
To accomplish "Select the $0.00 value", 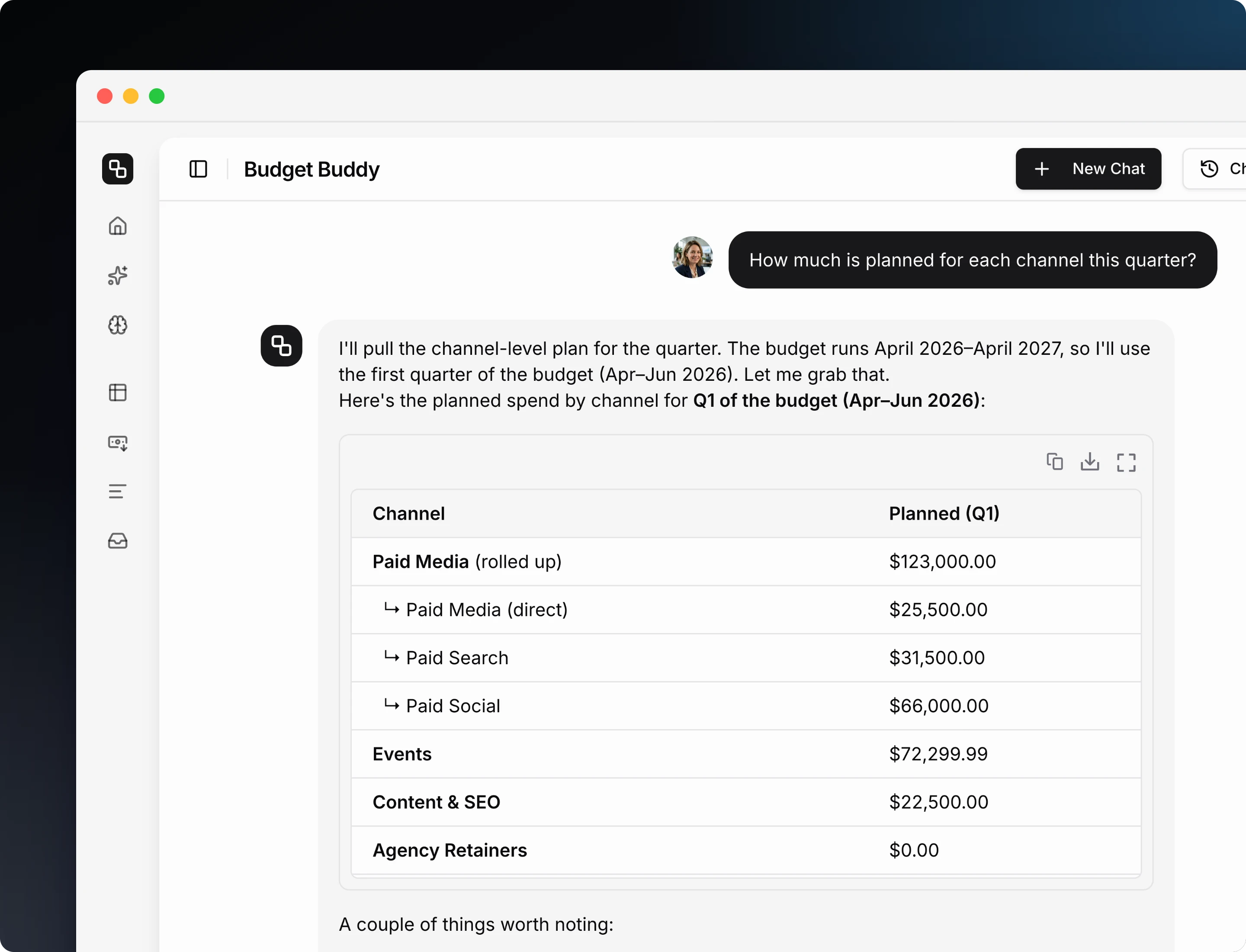I will pos(914,851).
